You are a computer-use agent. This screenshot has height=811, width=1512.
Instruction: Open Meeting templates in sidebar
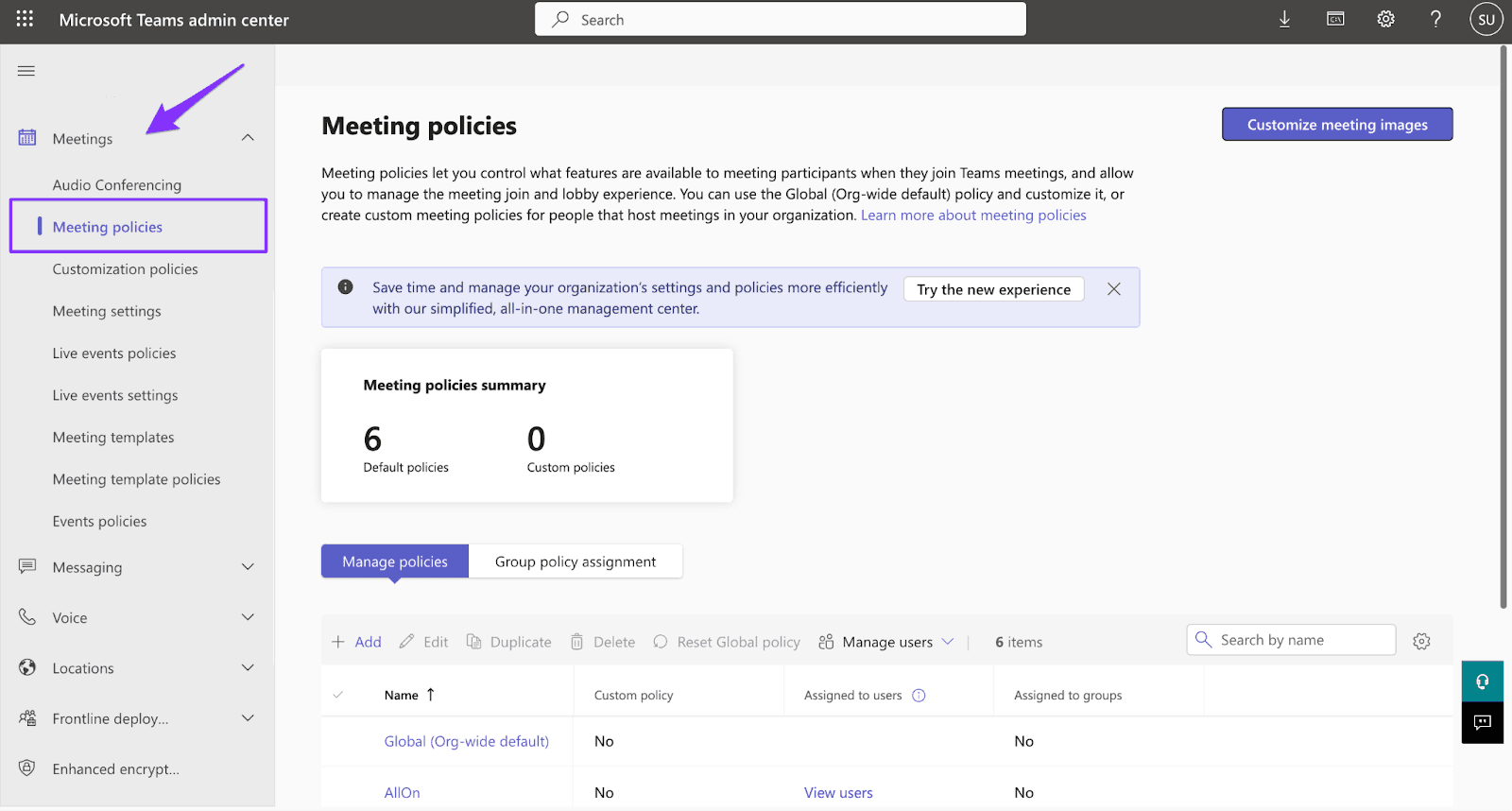click(113, 438)
